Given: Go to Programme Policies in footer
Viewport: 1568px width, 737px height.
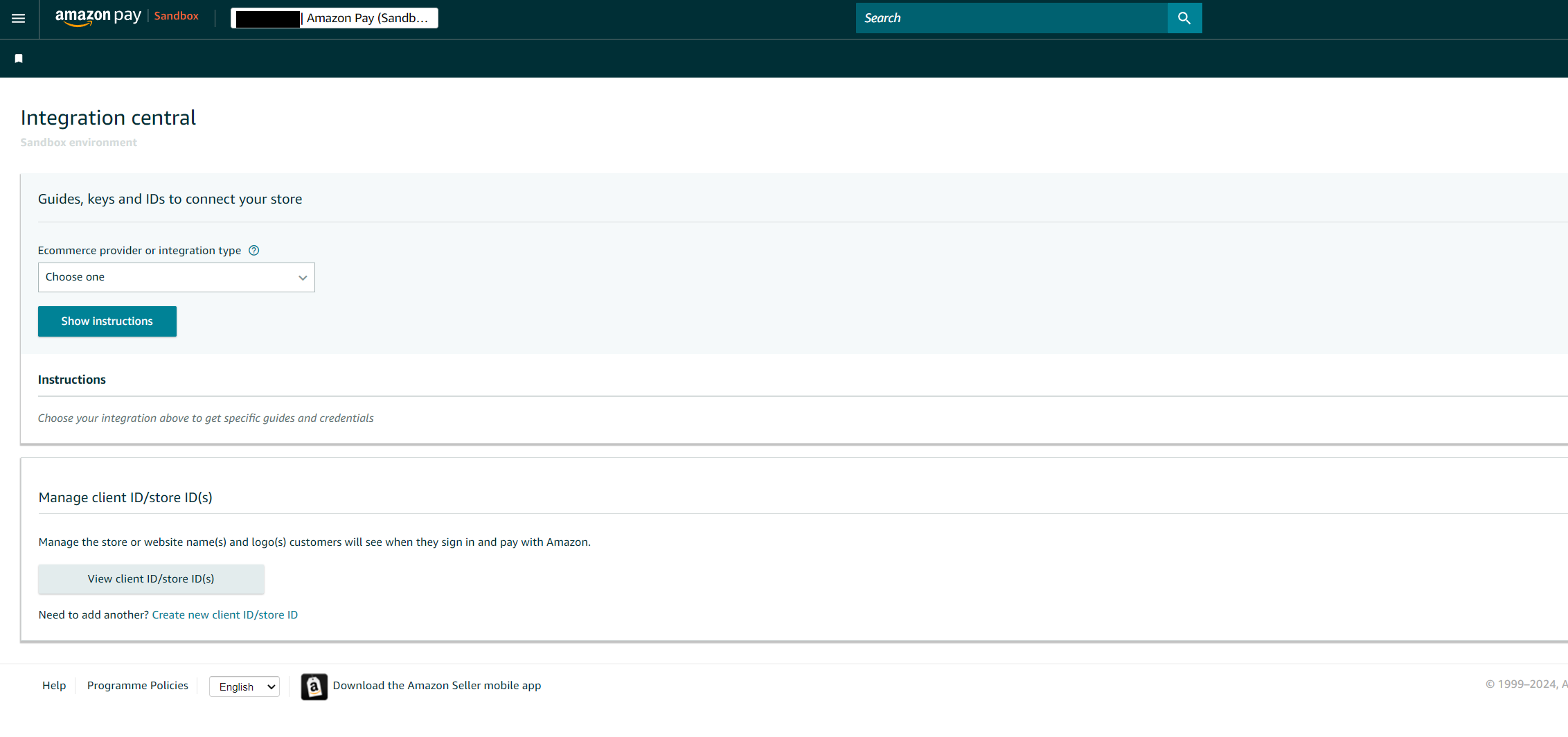Looking at the screenshot, I should click(x=138, y=686).
